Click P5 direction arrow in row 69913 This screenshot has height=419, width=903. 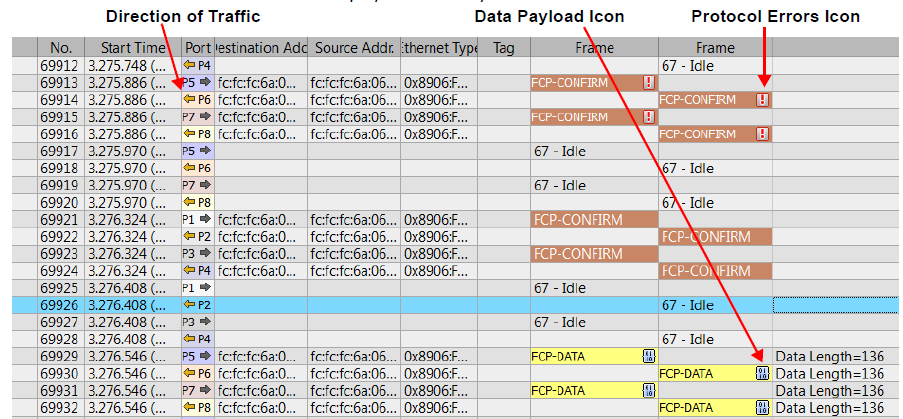tap(206, 82)
